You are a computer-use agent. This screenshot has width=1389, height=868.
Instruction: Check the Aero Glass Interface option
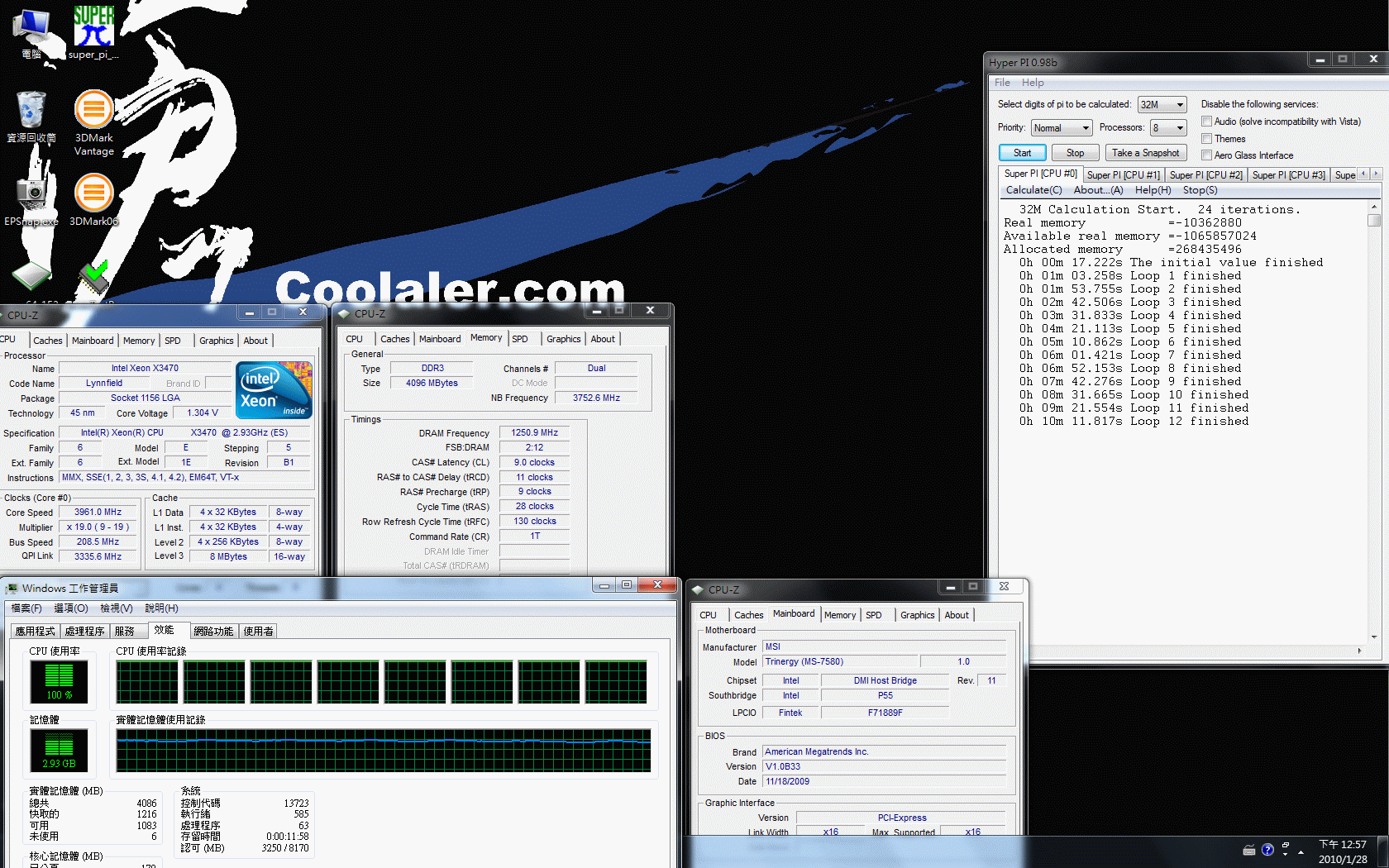pyautogui.click(x=1207, y=155)
